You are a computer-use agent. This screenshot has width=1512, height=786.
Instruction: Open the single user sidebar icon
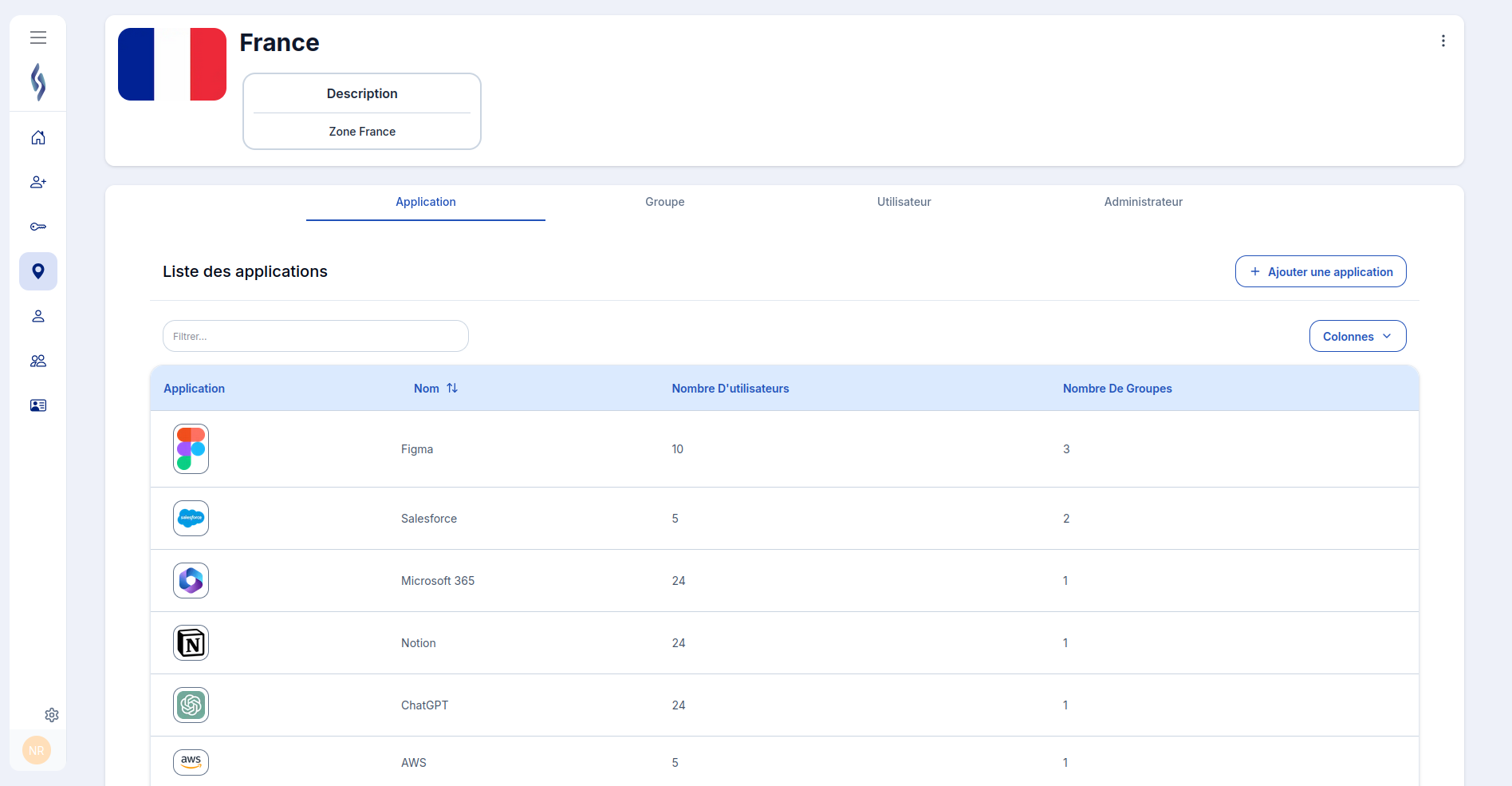(38, 317)
